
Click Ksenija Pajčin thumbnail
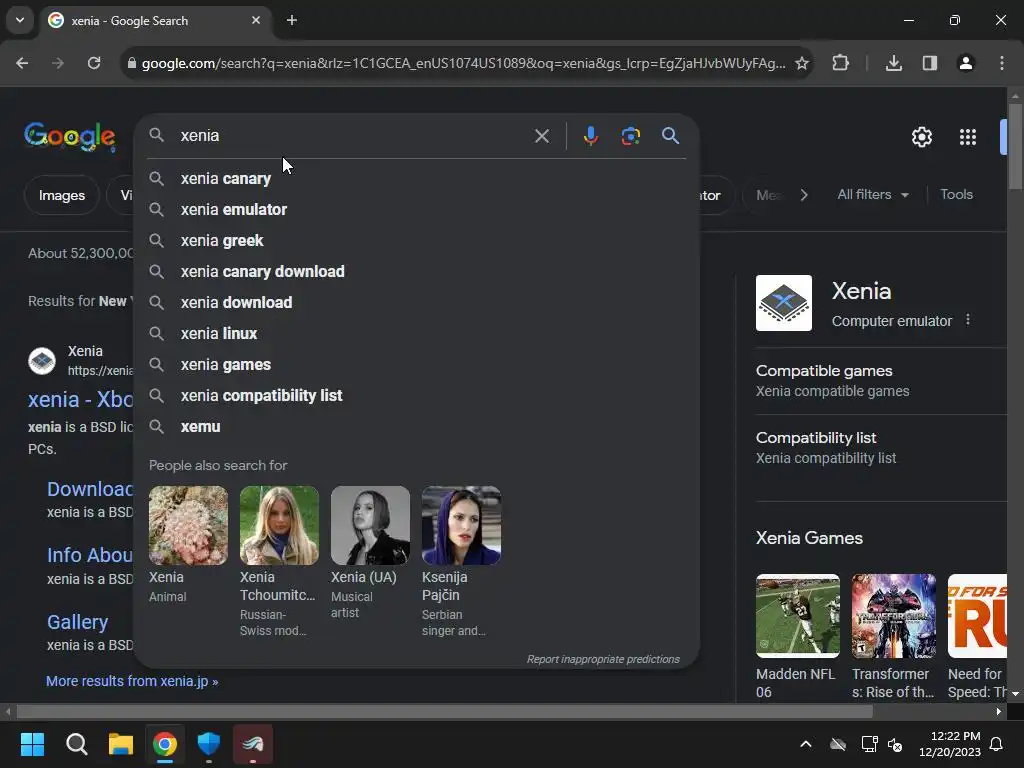pyautogui.click(x=461, y=525)
